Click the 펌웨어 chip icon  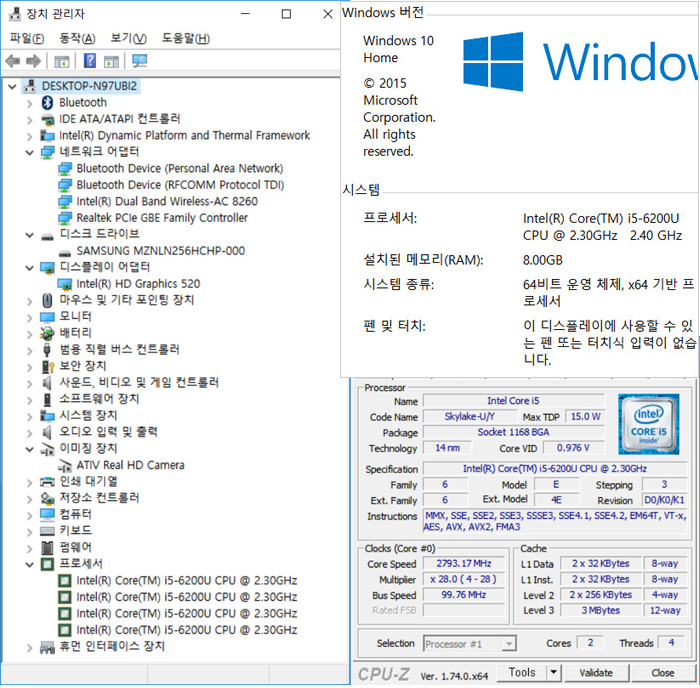click(47, 547)
